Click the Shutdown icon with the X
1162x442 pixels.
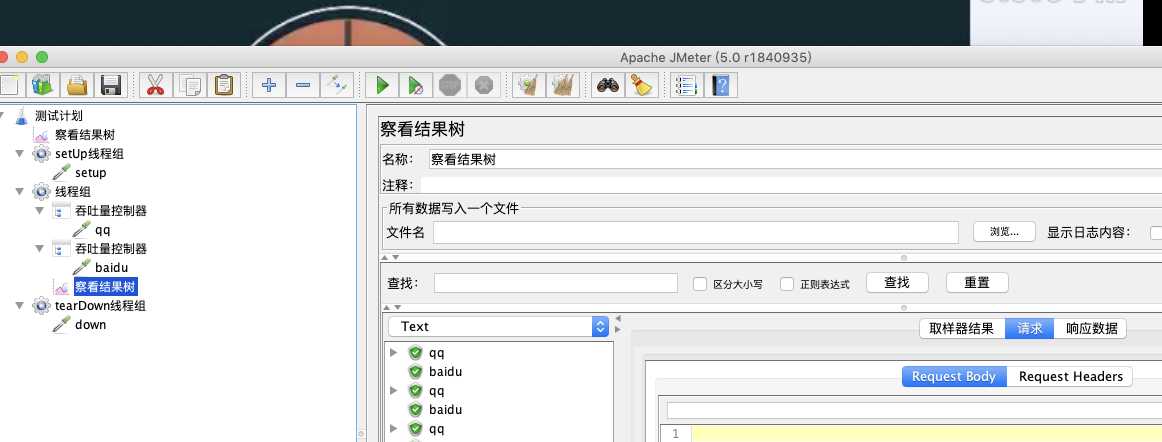click(x=484, y=85)
